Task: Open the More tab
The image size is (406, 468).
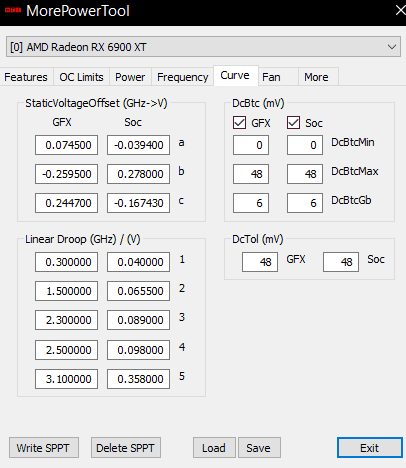Action: click(x=319, y=77)
